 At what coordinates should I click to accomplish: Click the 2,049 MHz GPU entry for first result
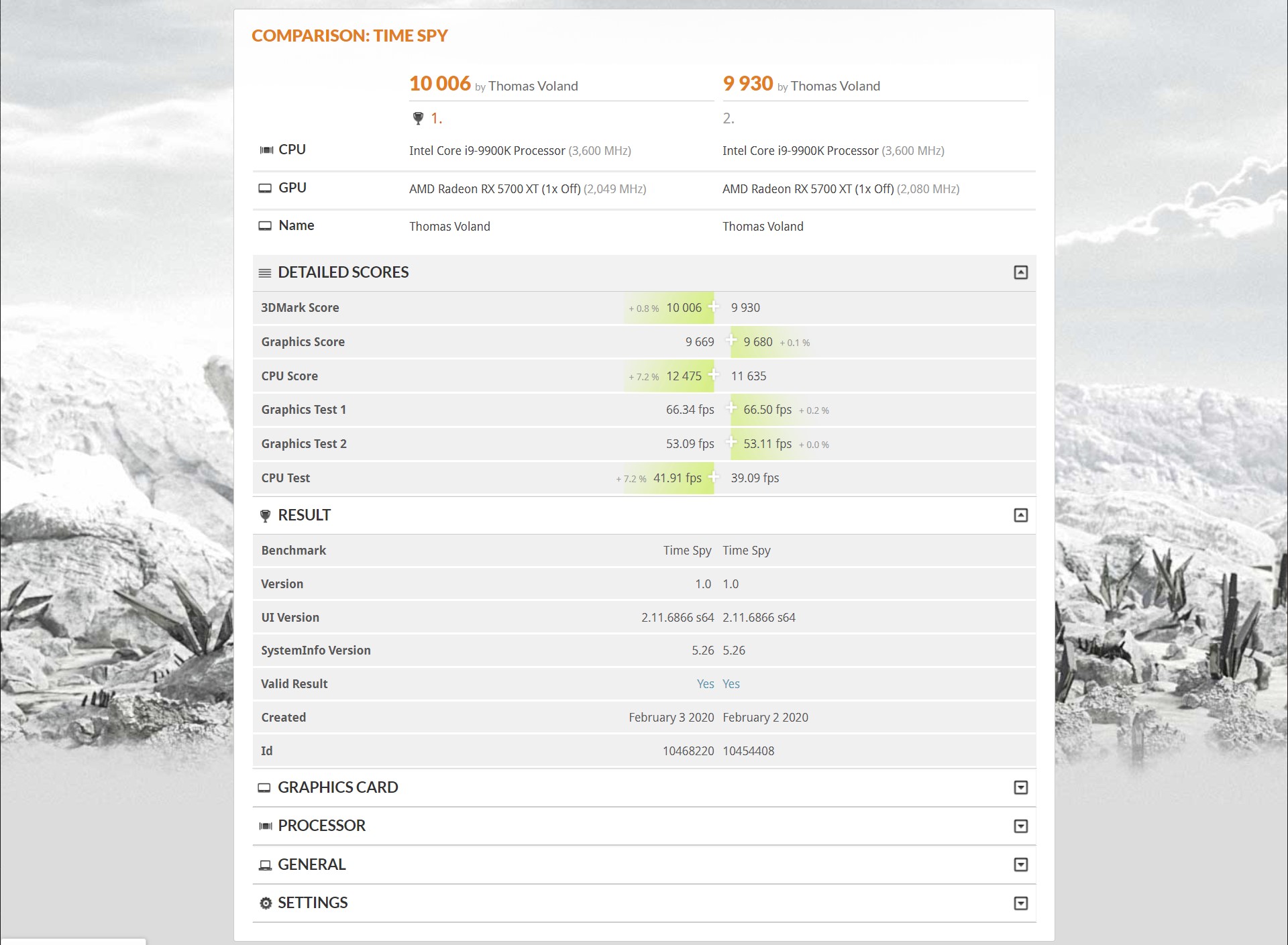[528, 189]
